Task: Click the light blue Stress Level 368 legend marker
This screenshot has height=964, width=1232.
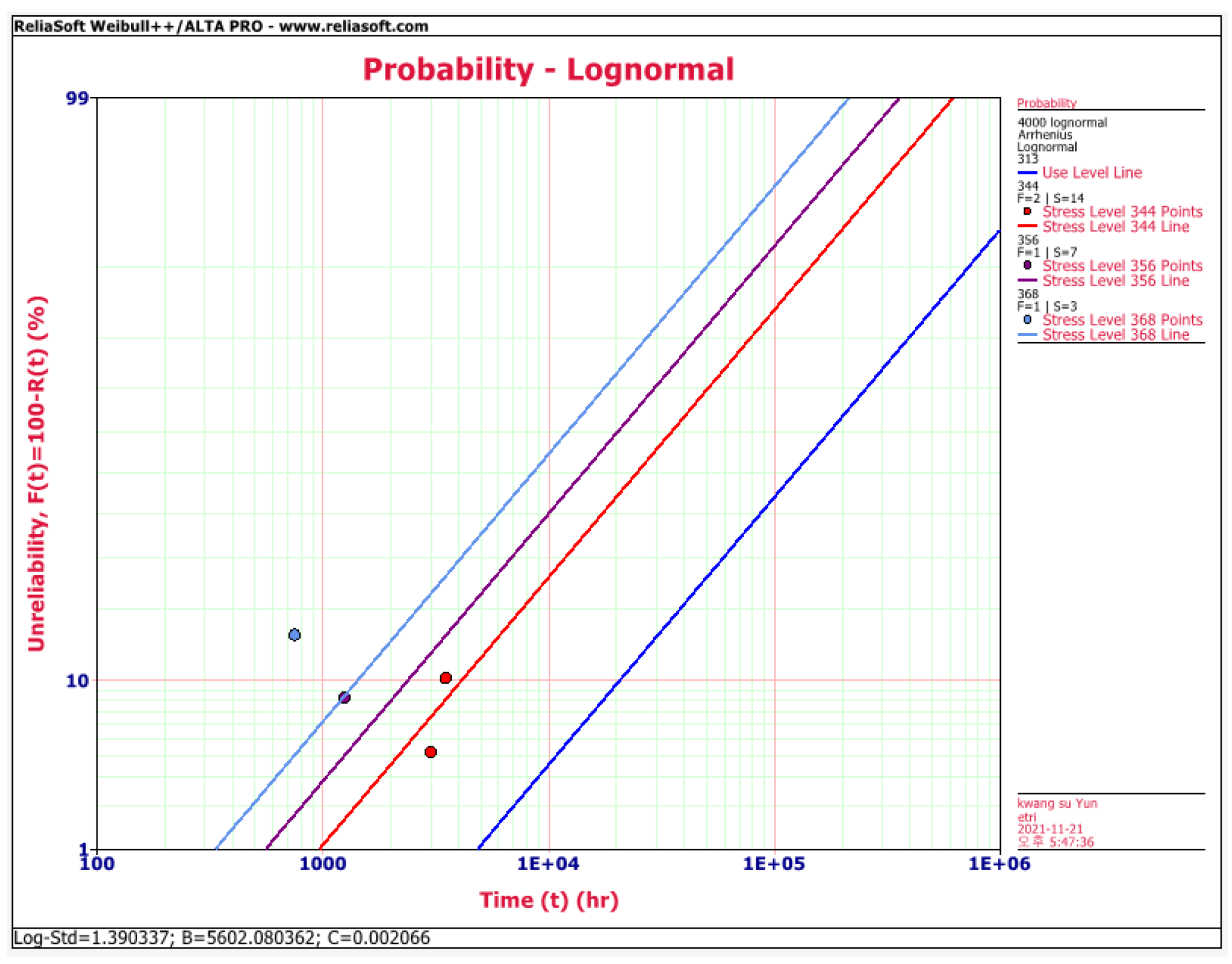Action: 1027,320
